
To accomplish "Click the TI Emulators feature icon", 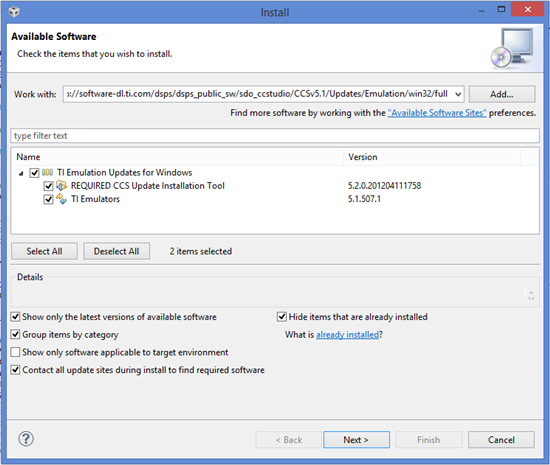I will click(x=61, y=199).
